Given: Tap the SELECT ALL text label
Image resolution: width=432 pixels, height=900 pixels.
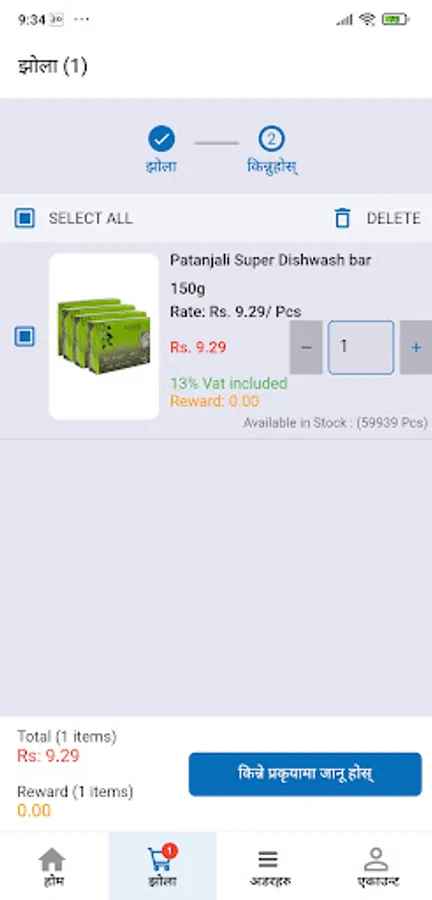Looking at the screenshot, I should point(91,218).
